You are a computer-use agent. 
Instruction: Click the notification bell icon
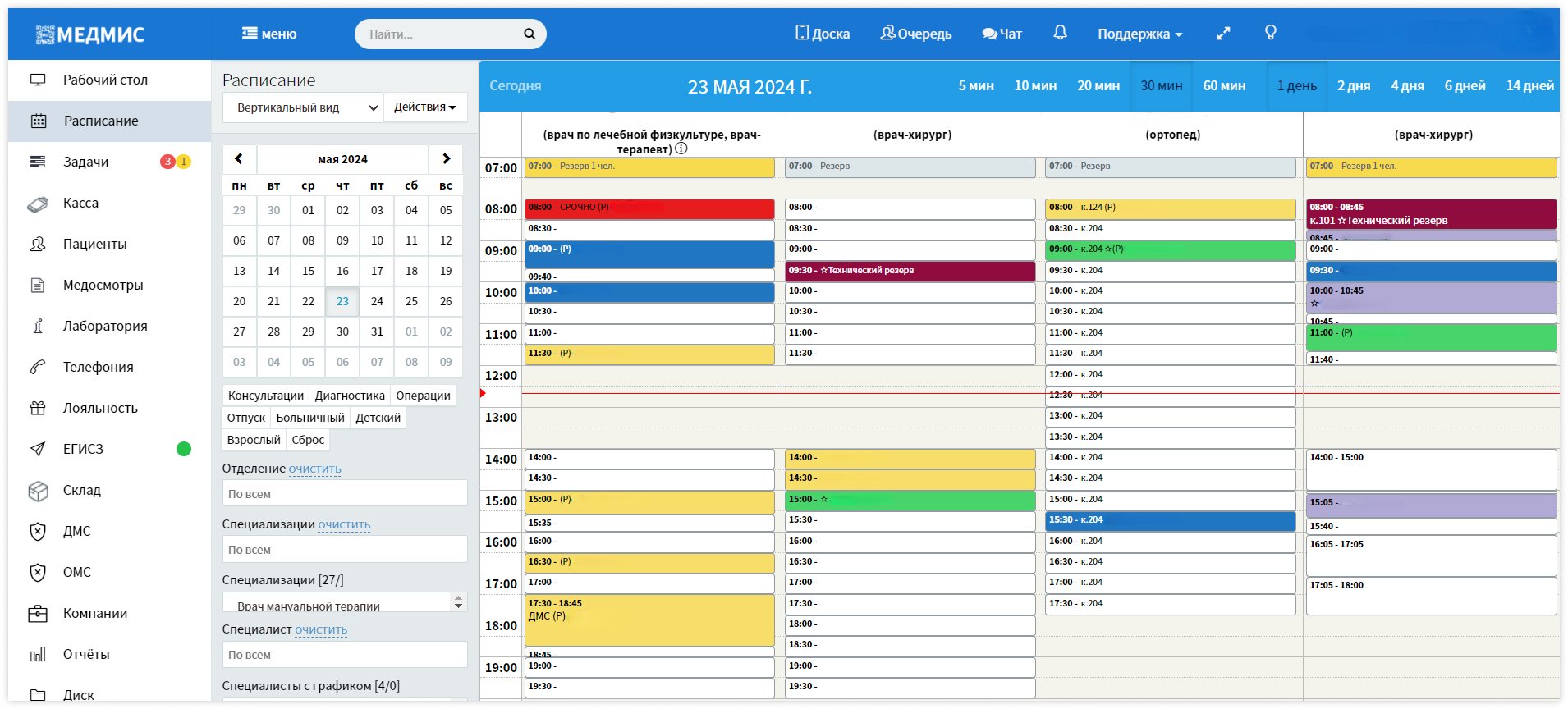coord(1060,33)
